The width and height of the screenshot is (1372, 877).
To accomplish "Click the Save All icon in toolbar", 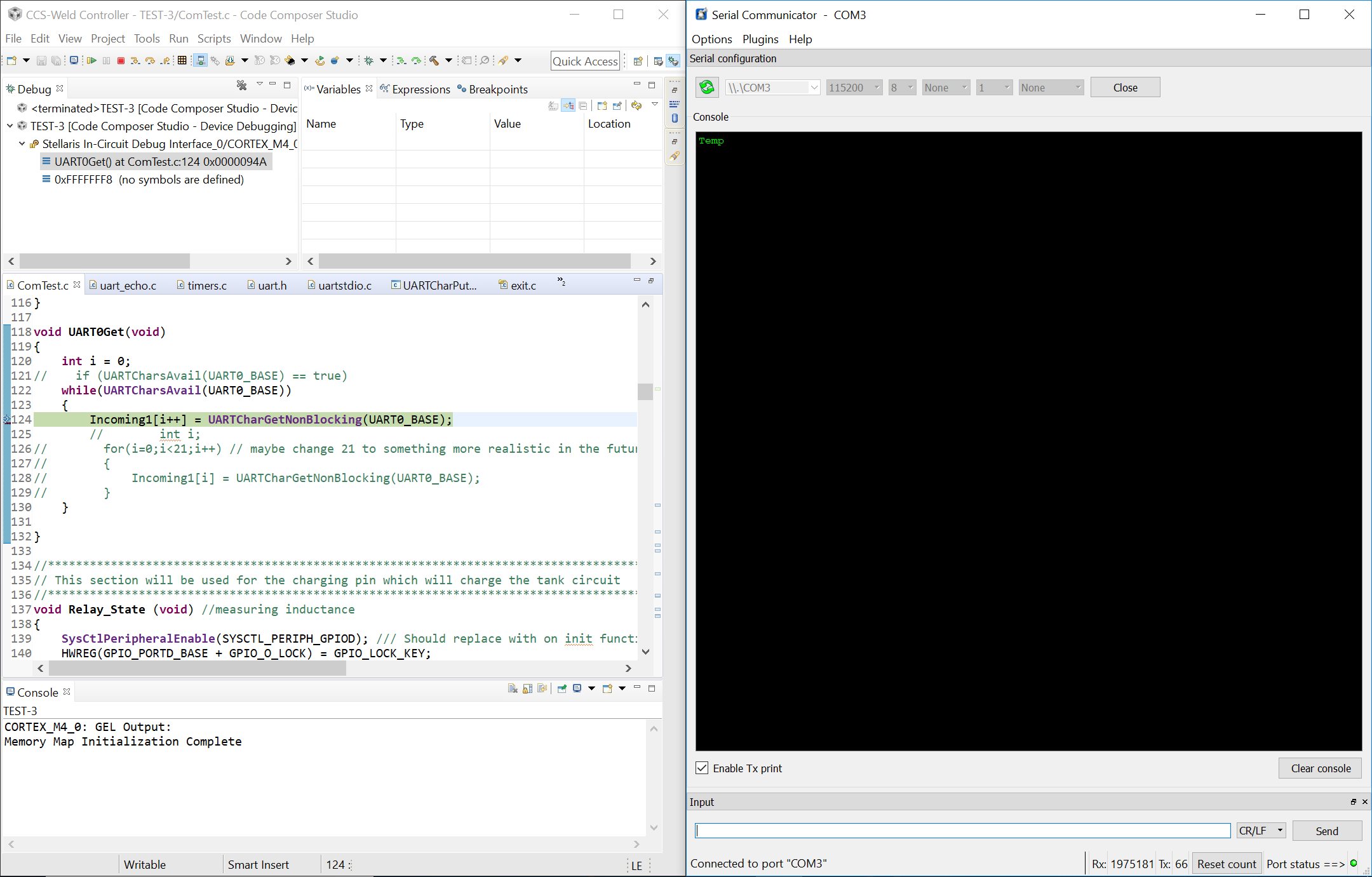I will coord(57,61).
